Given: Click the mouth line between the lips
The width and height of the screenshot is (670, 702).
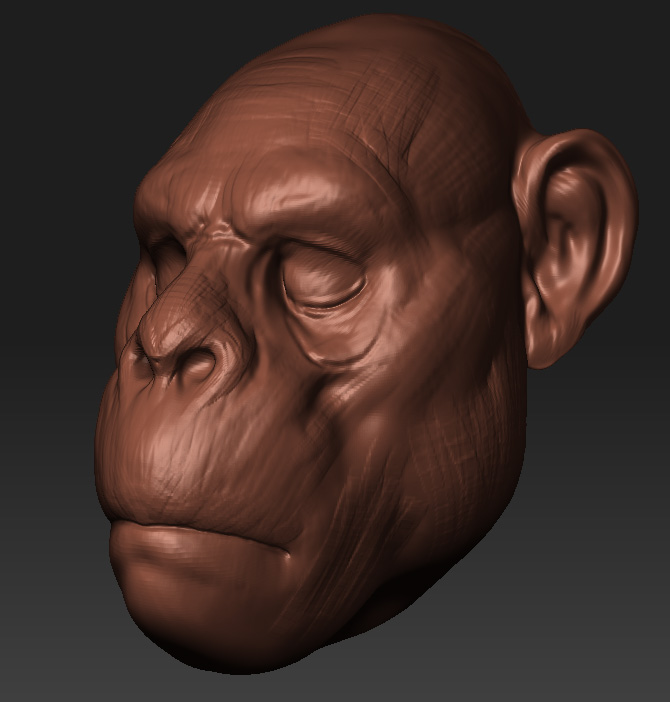Looking at the screenshot, I should point(200,525).
